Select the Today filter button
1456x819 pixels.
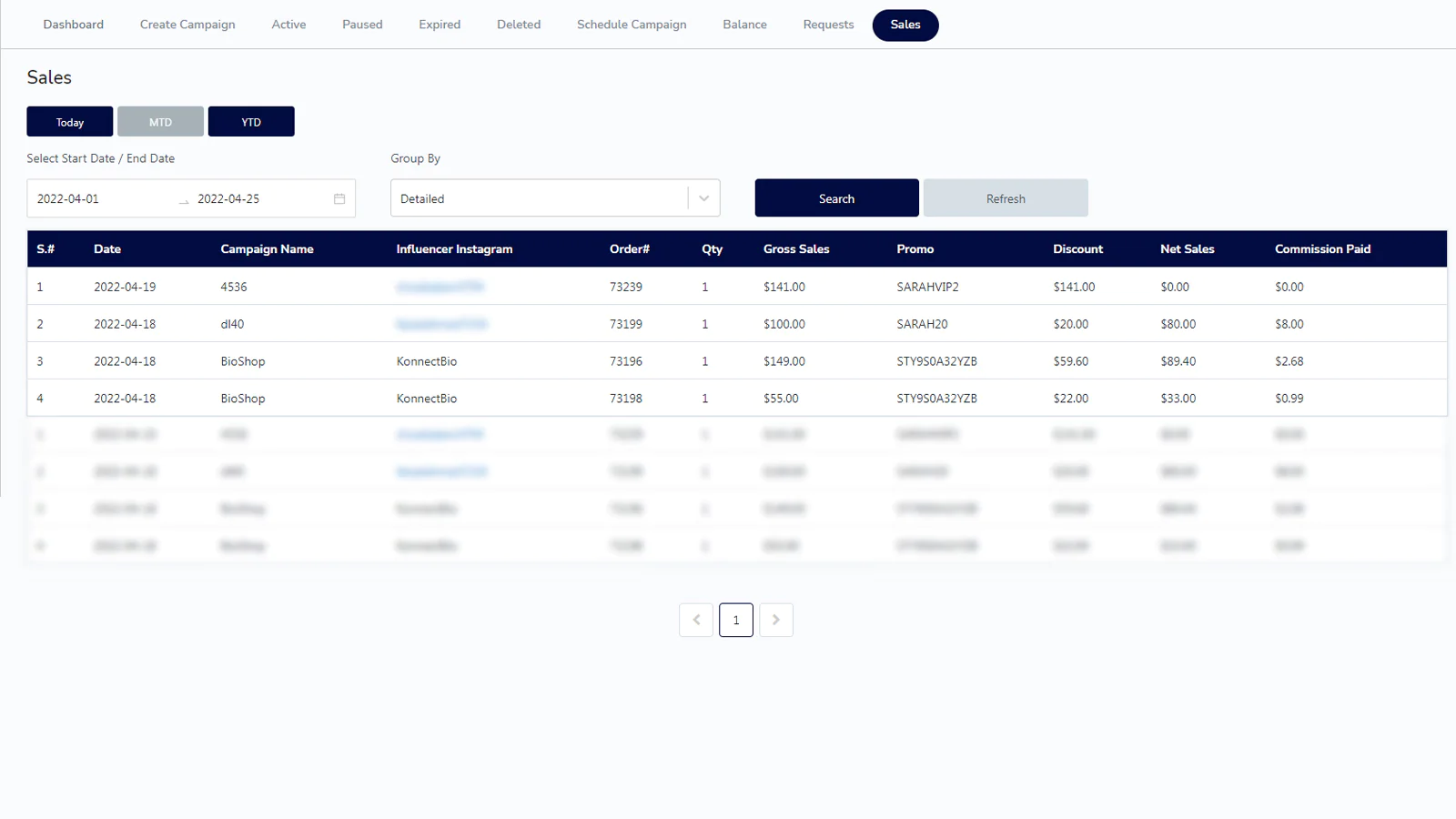(70, 122)
